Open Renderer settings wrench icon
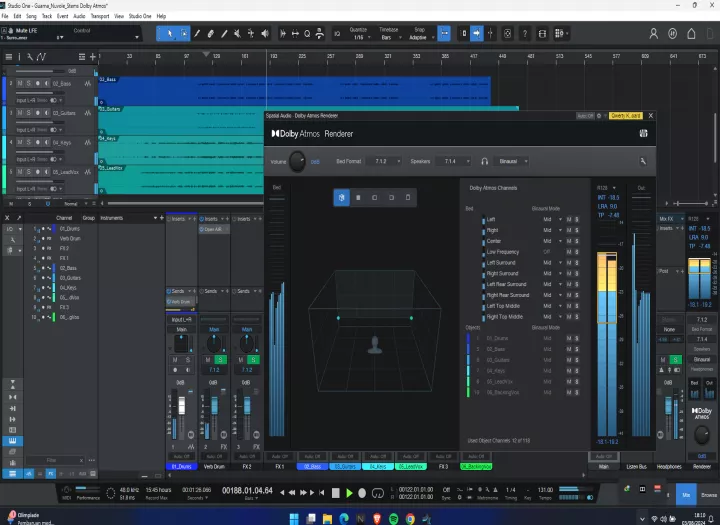 pos(643,161)
